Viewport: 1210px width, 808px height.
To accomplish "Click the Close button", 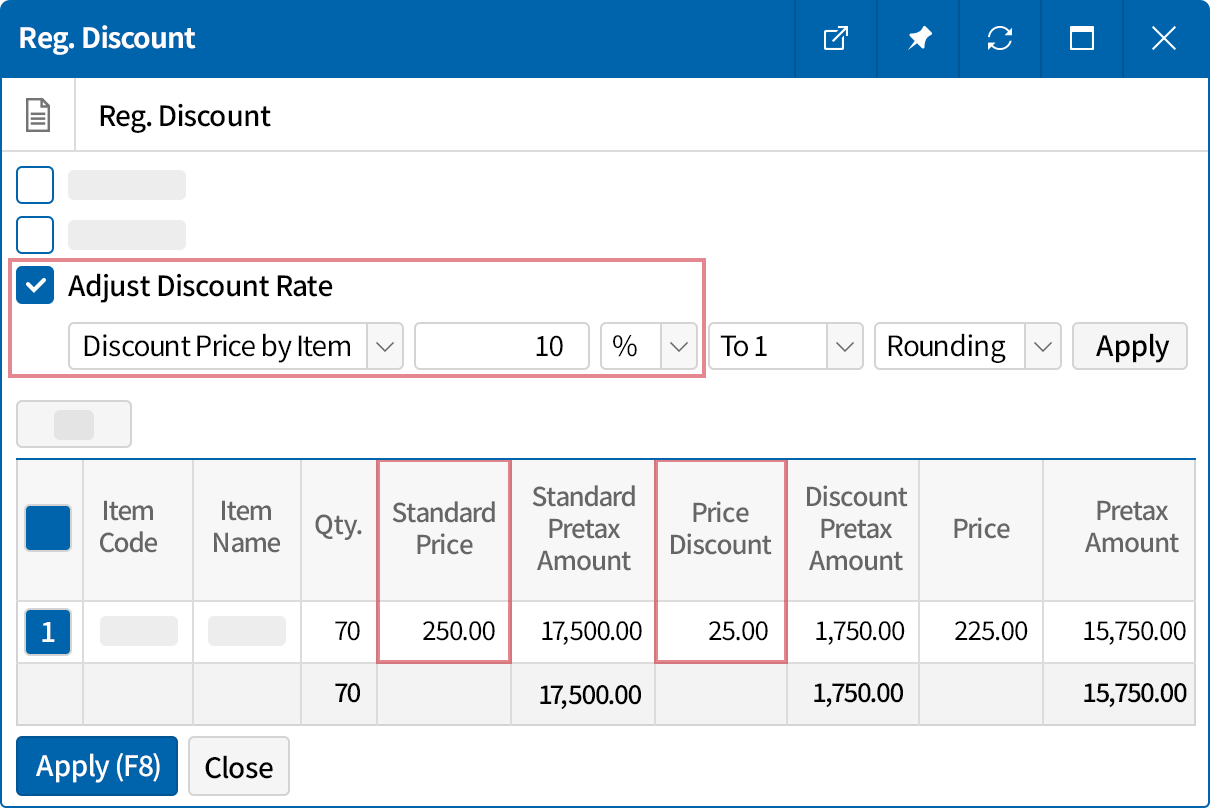I will tap(239, 766).
